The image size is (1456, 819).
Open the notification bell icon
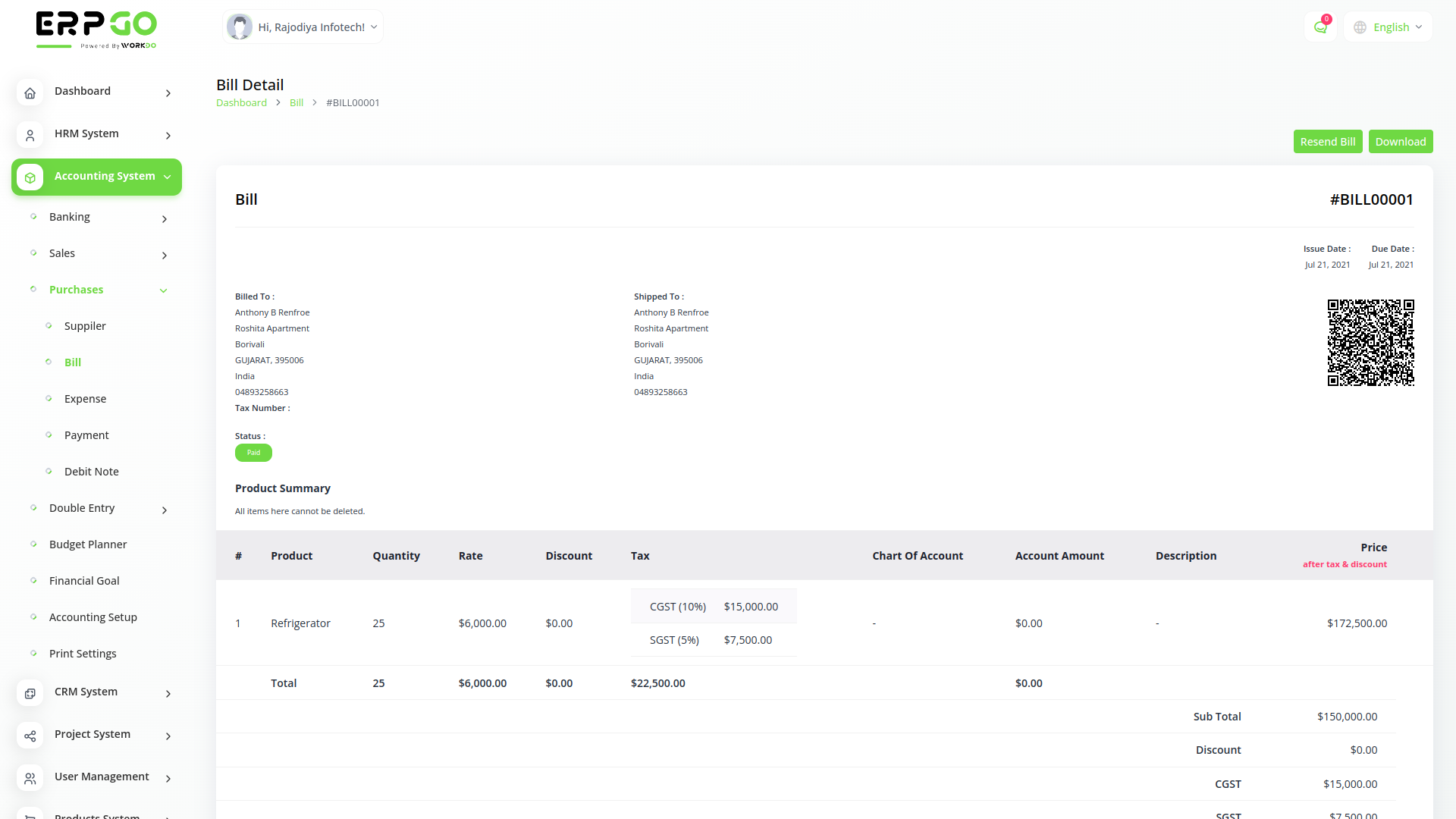pyautogui.click(x=1320, y=27)
